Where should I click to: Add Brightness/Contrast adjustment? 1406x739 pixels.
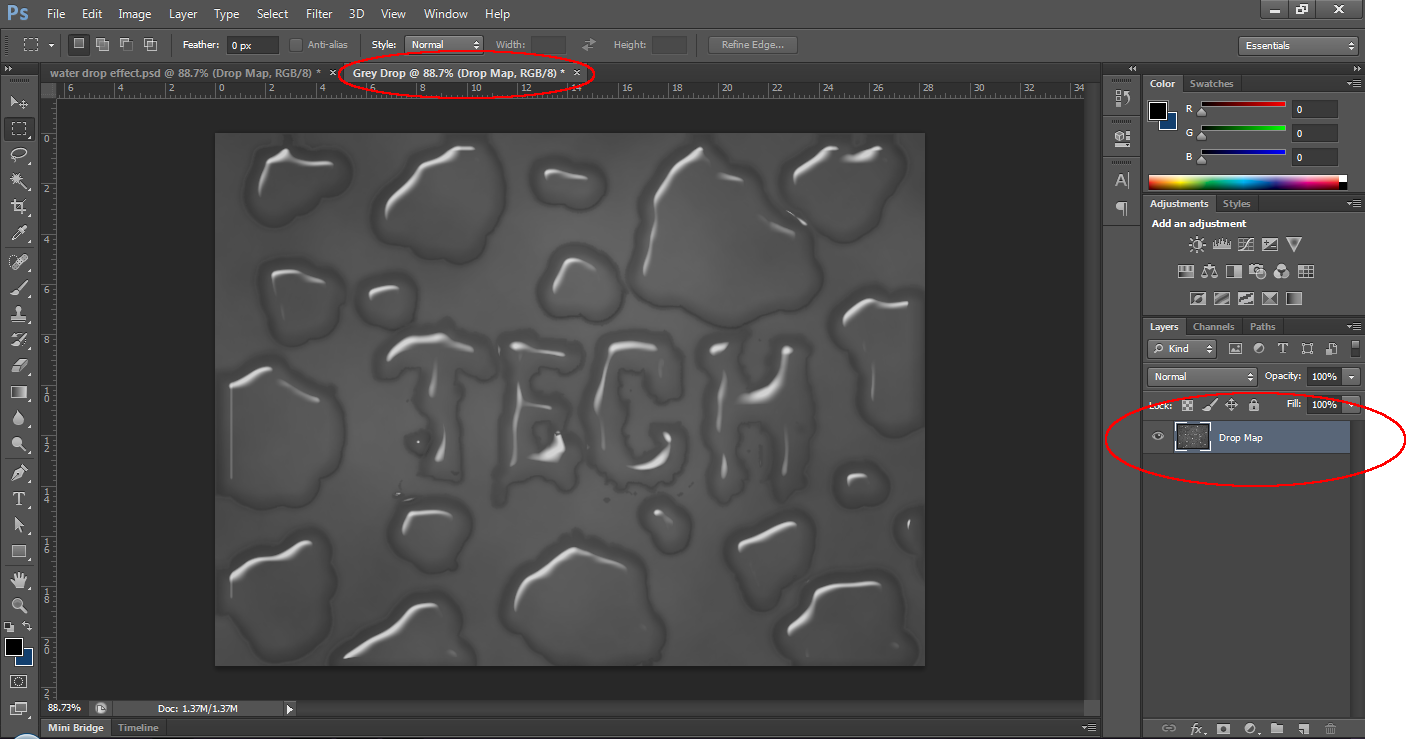[x=1197, y=244]
